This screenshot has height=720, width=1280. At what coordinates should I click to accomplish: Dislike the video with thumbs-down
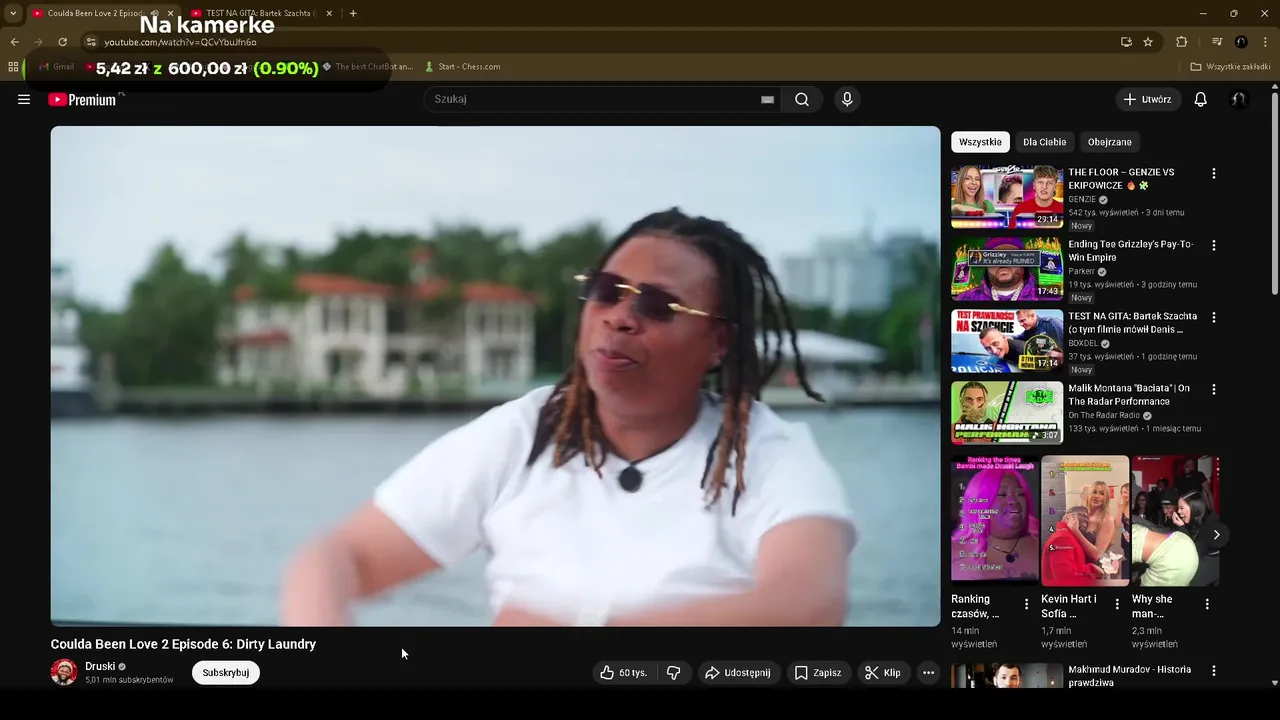pyautogui.click(x=673, y=673)
